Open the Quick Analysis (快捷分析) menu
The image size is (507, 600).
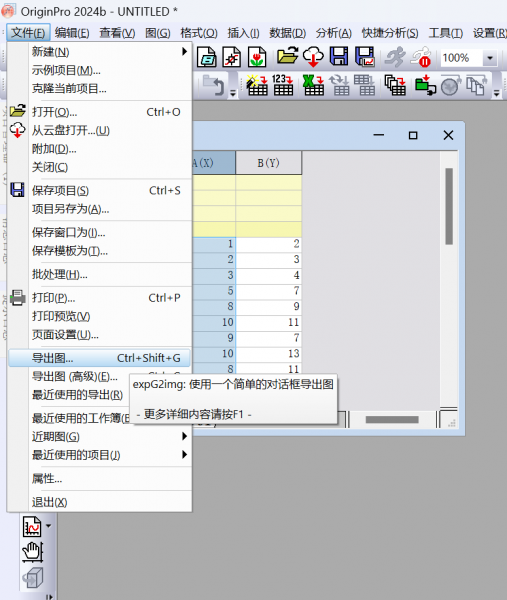point(390,33)
